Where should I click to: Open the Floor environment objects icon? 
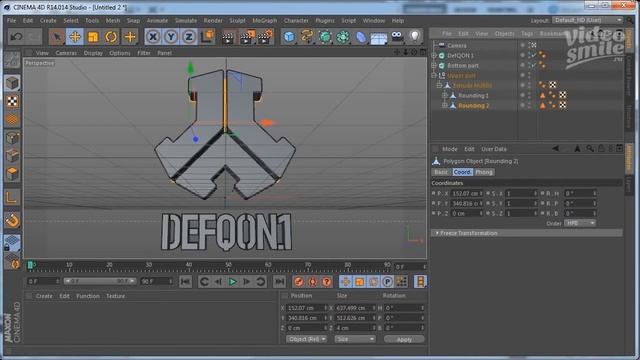(x=379, y=38)
